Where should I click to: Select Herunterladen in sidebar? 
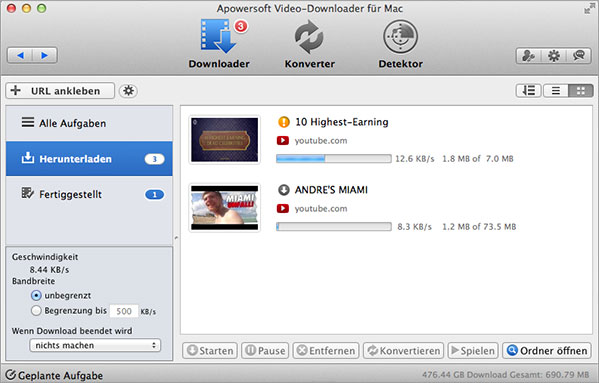coord(89,158)
